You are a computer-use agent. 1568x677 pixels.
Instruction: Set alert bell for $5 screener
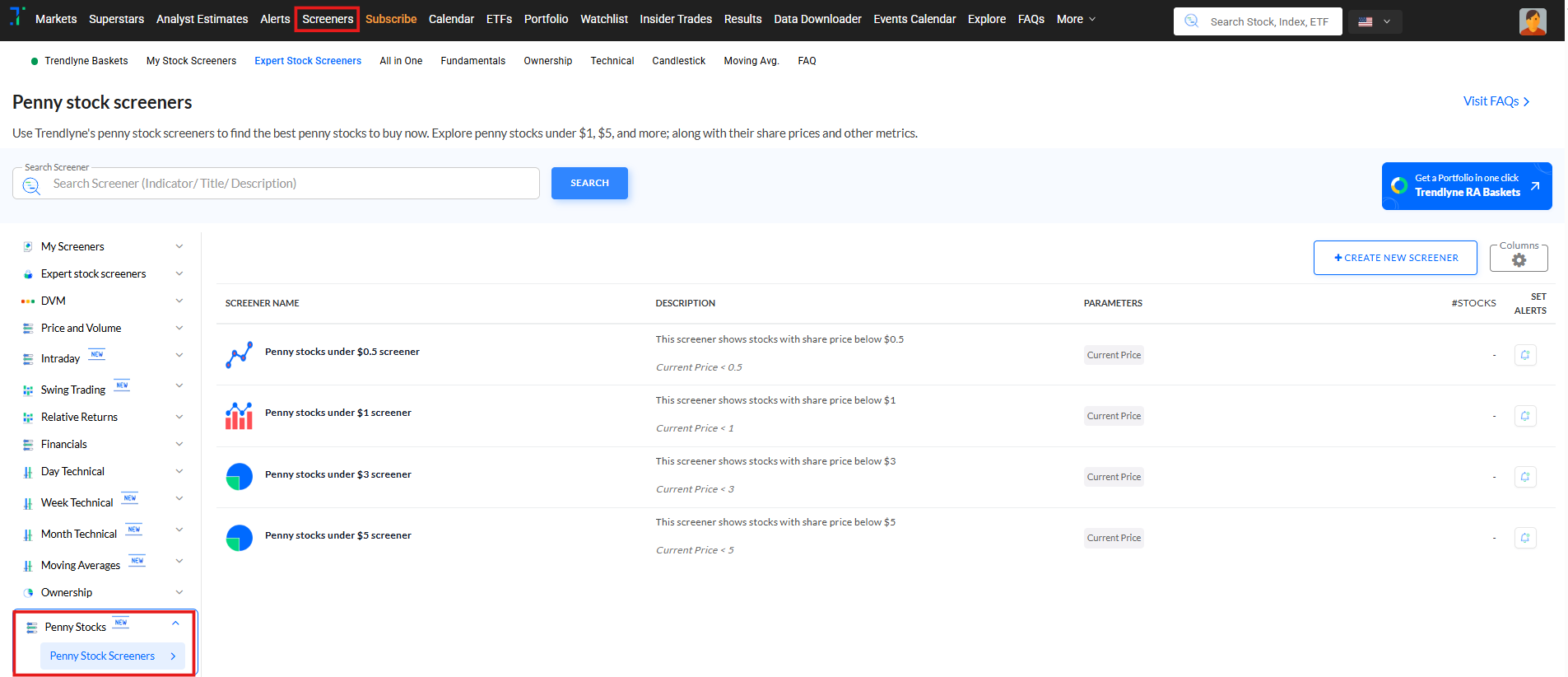tap(1524, 538)
